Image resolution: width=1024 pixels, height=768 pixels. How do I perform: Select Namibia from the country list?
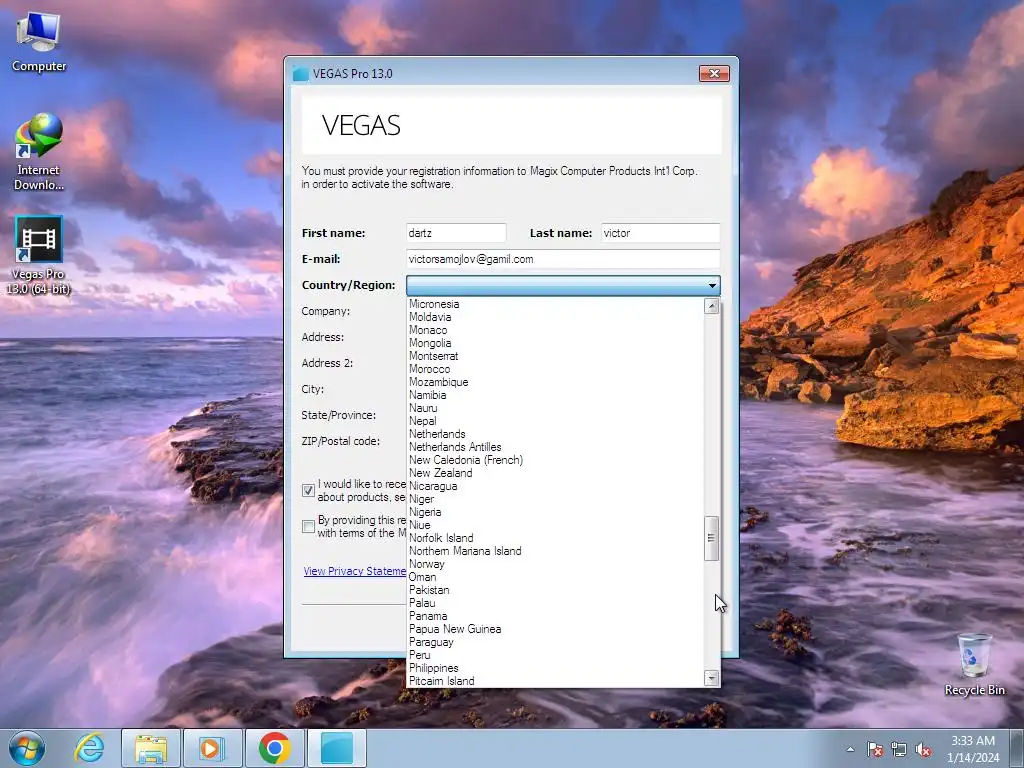(555, 395)
